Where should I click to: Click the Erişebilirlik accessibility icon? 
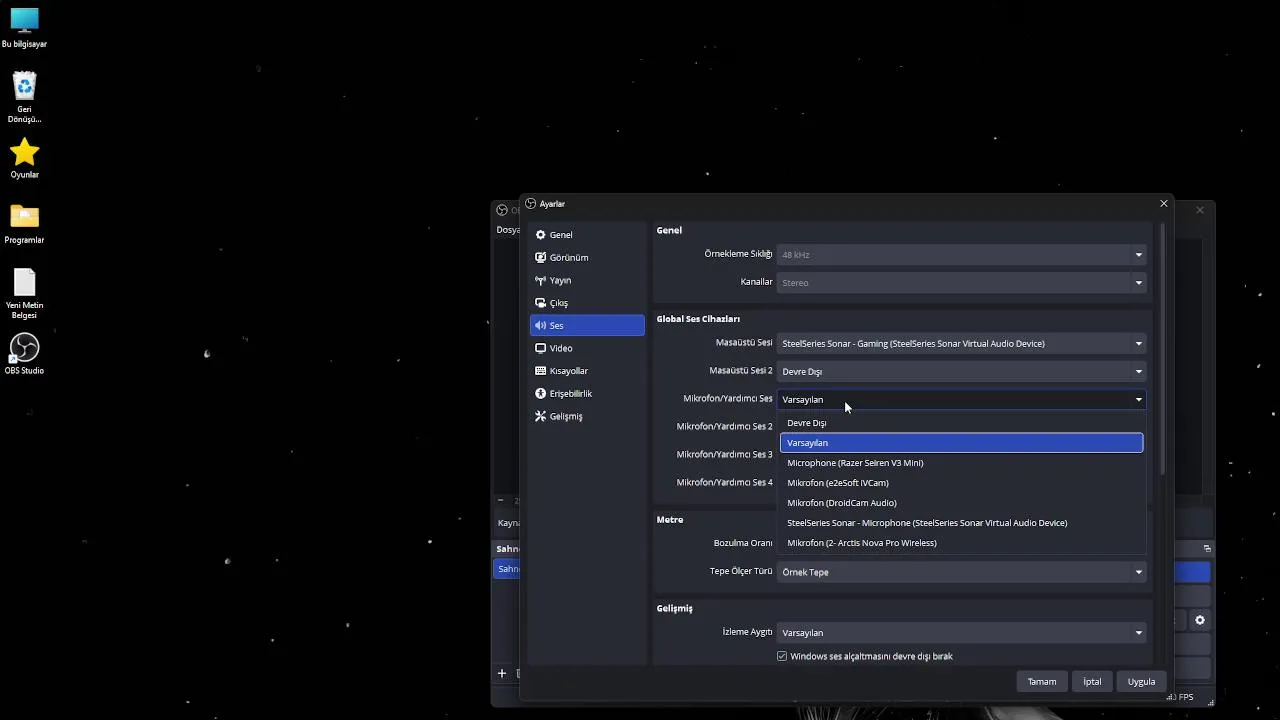click(x=541, y=394)
